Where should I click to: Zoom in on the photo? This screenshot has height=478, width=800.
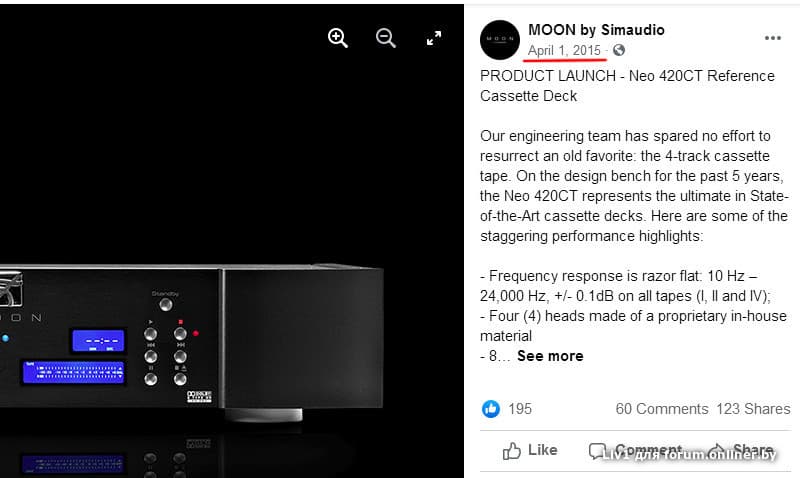coord(337,38)
